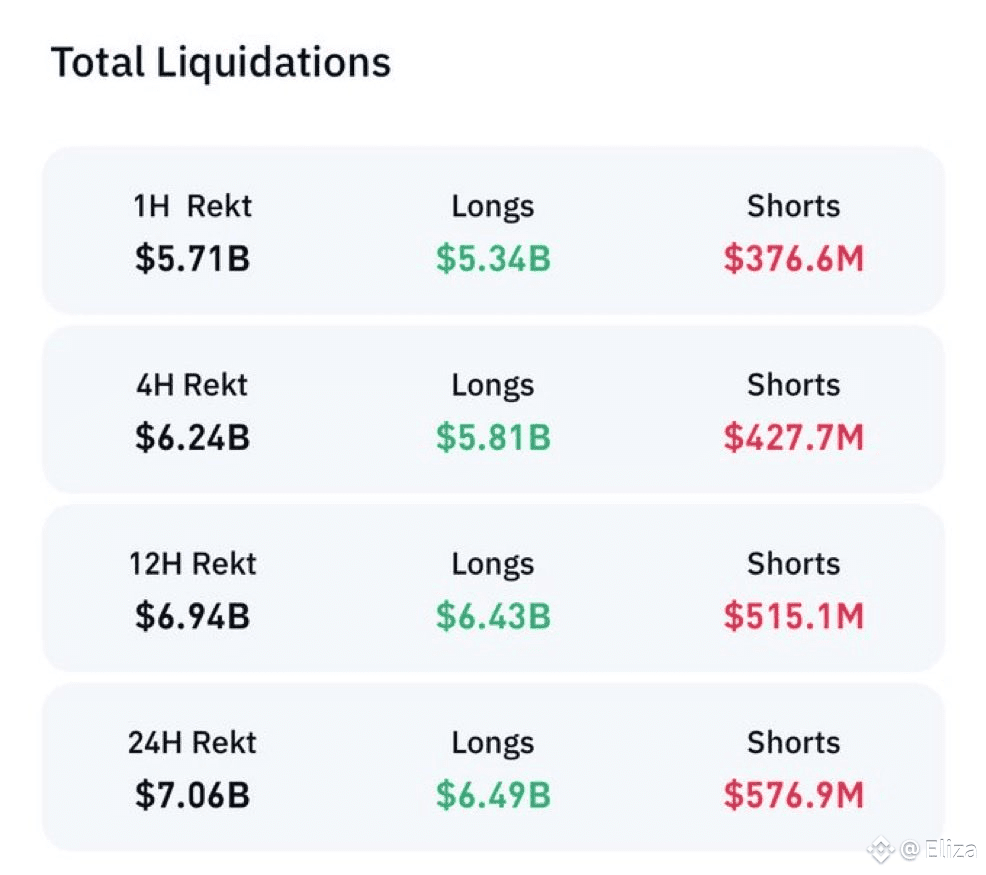
Task: Click the $6.94B twelve-hour total
Action: click(x=192, y=617)
